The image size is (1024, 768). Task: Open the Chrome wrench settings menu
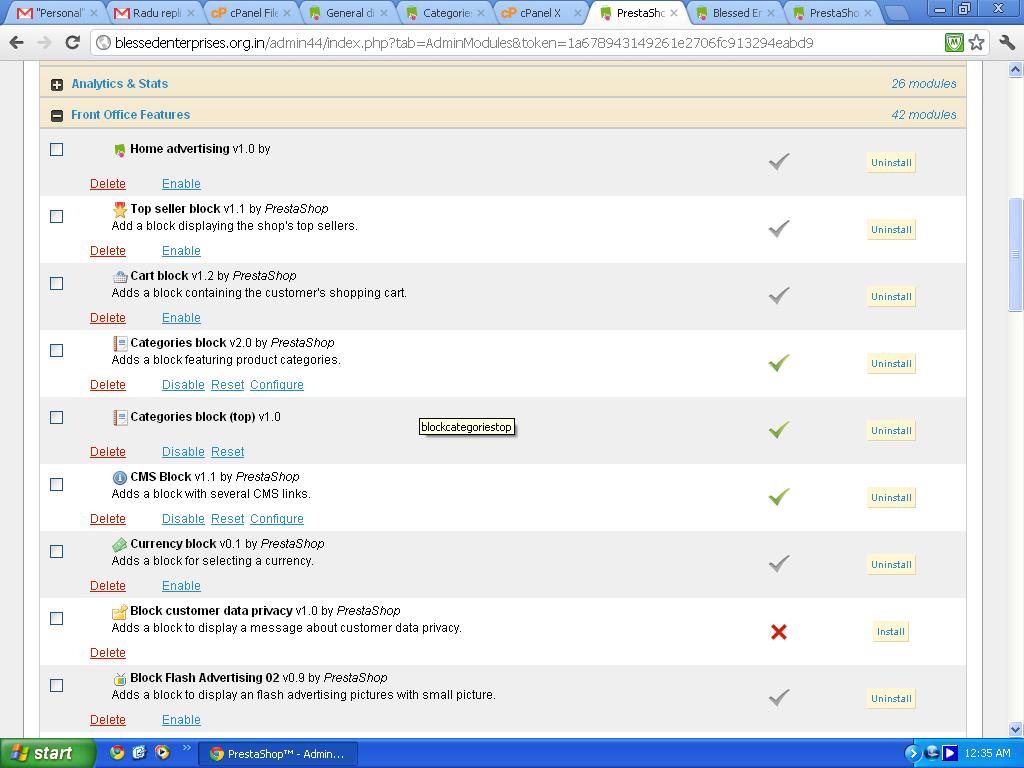pyautogui.click(x=1006, y=42)
